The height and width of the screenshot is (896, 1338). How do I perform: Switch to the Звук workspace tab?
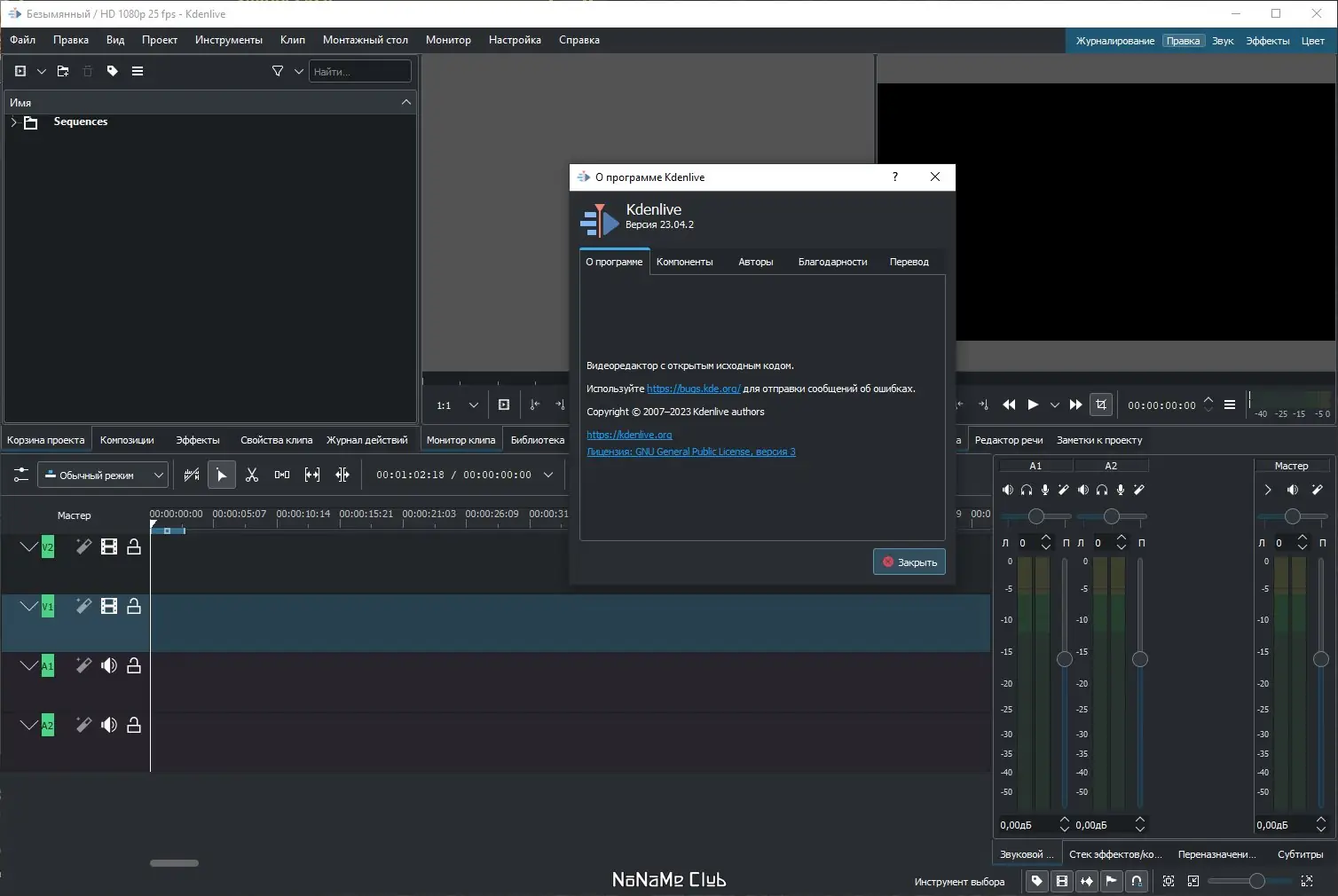1223,41
